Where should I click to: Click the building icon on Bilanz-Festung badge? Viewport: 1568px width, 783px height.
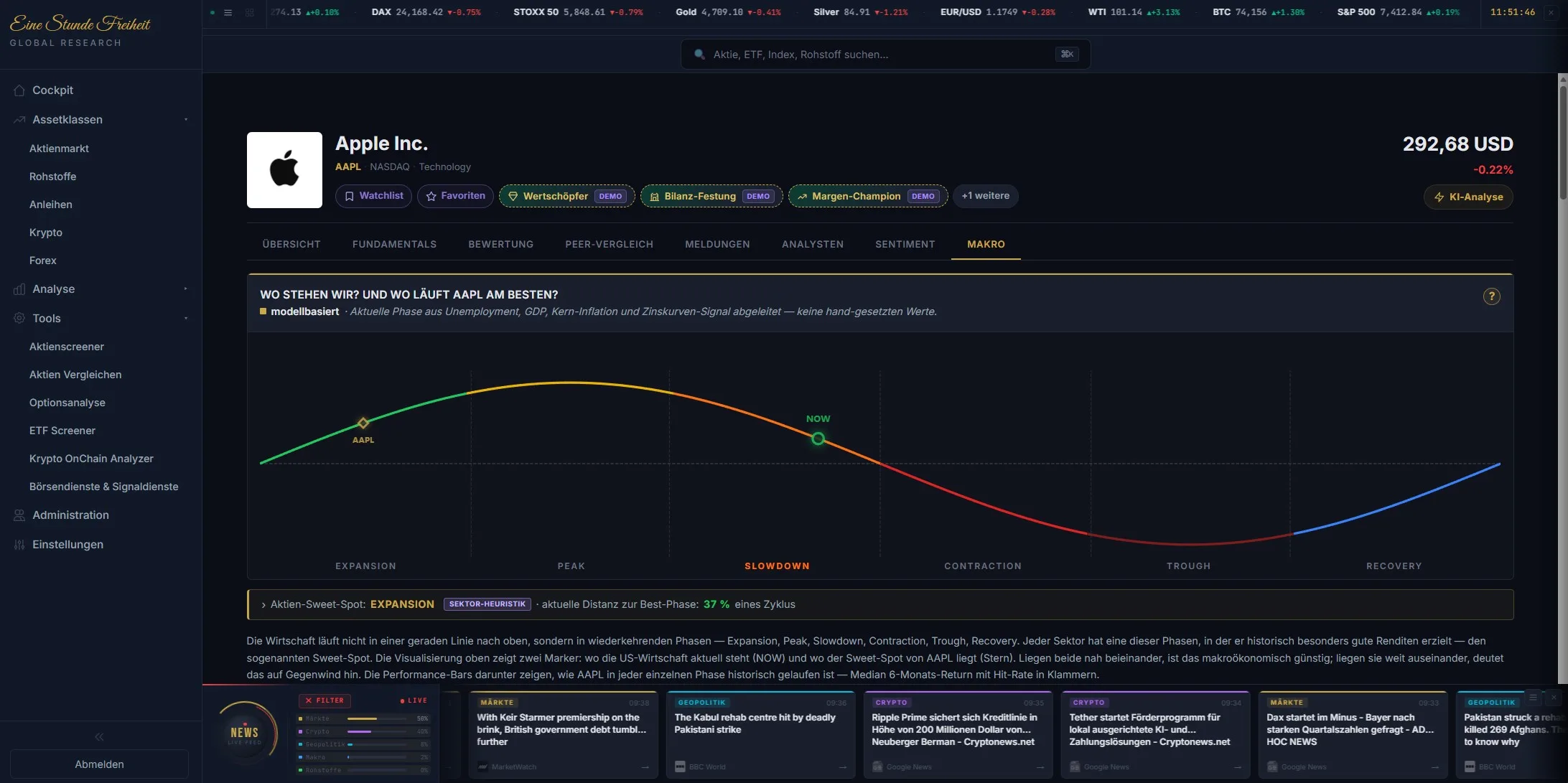pos(655,197)
